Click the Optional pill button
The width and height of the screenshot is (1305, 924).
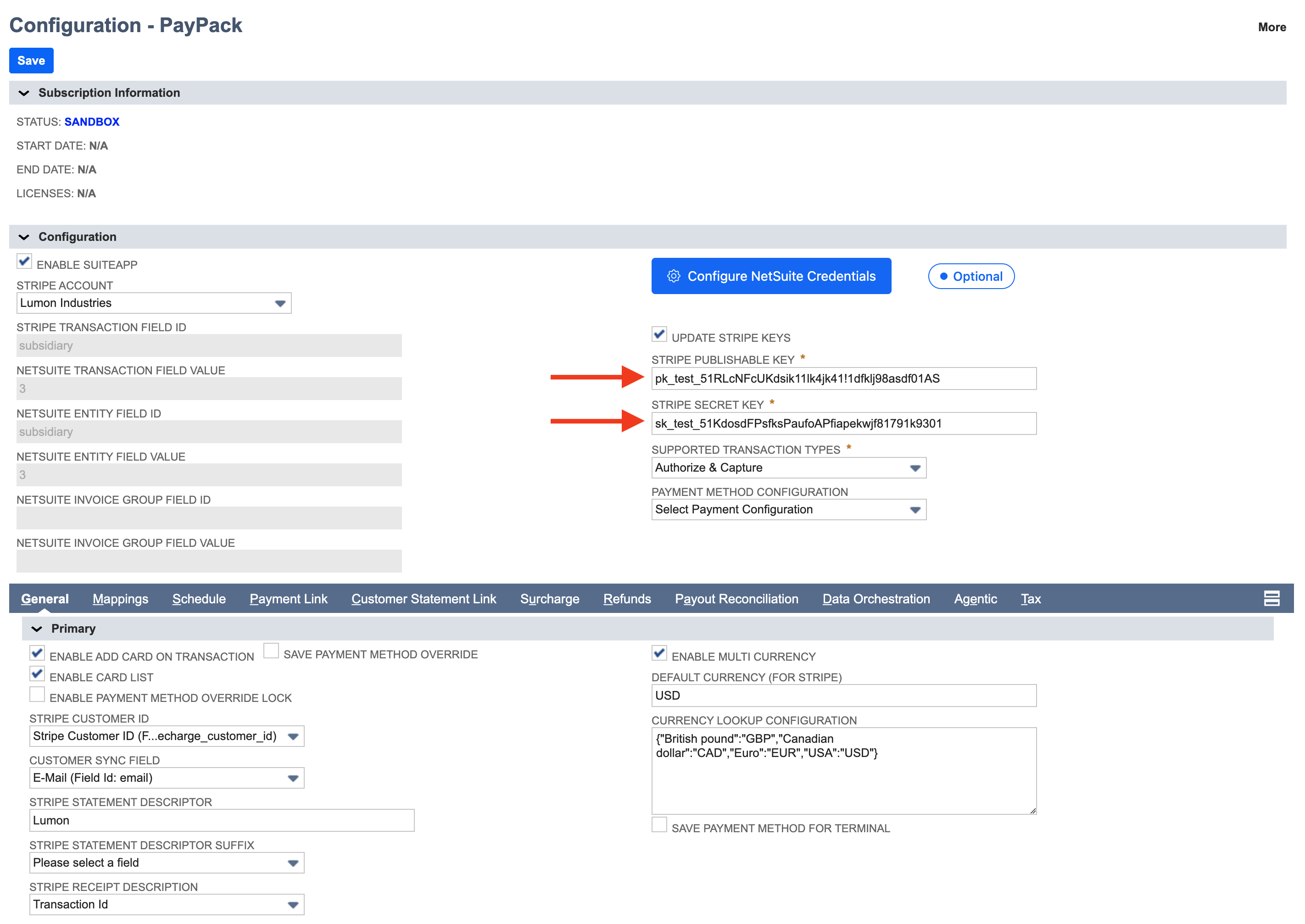[x=971, y=277]
